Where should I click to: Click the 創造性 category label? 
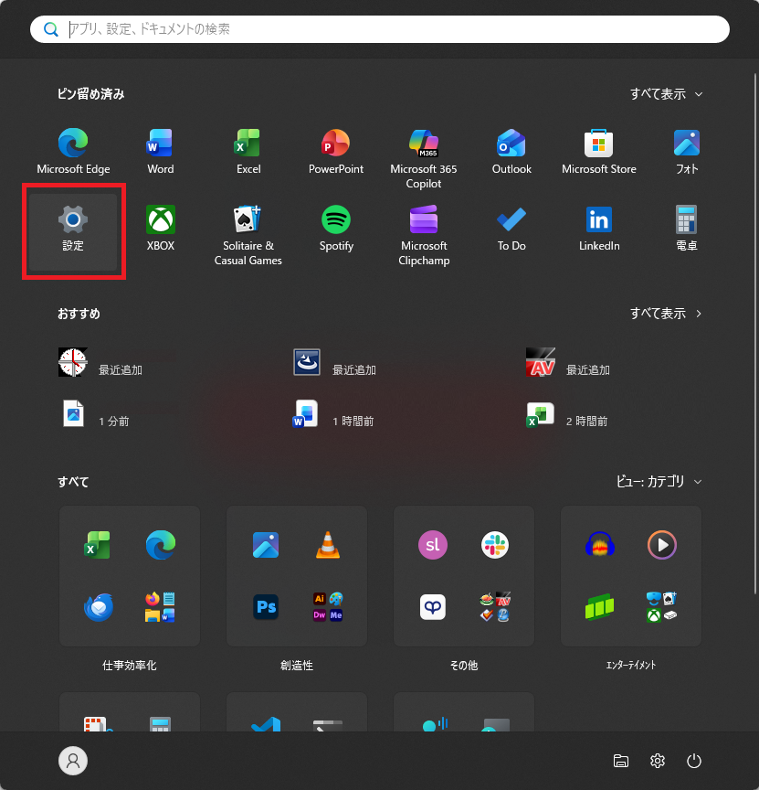tap(297, 665)
